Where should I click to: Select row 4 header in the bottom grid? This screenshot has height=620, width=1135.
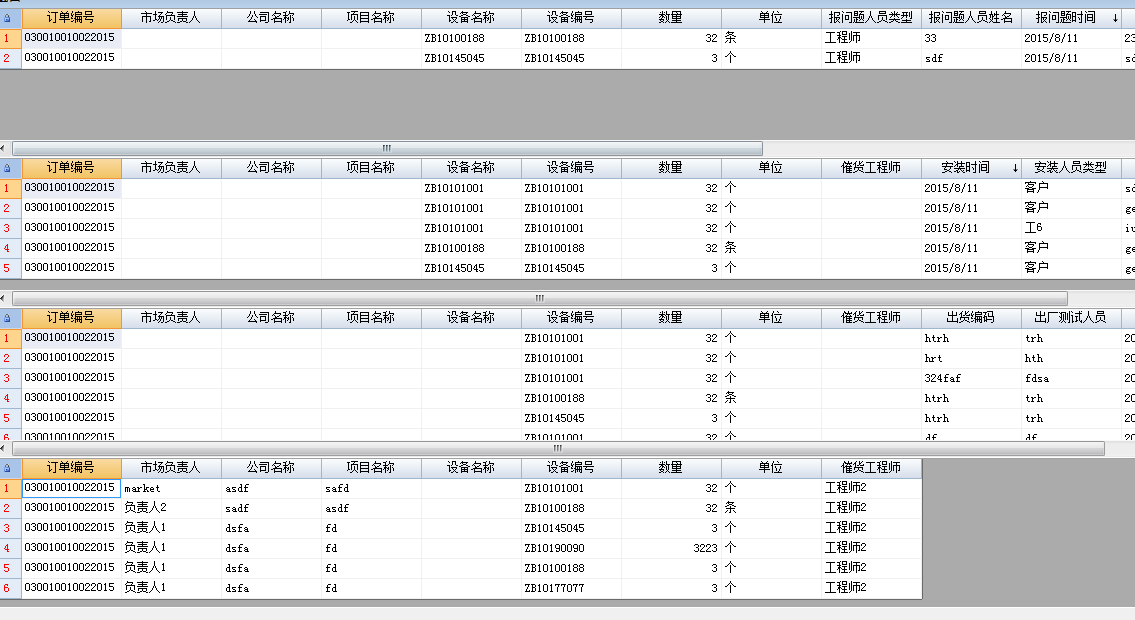(x=7, y=548)
